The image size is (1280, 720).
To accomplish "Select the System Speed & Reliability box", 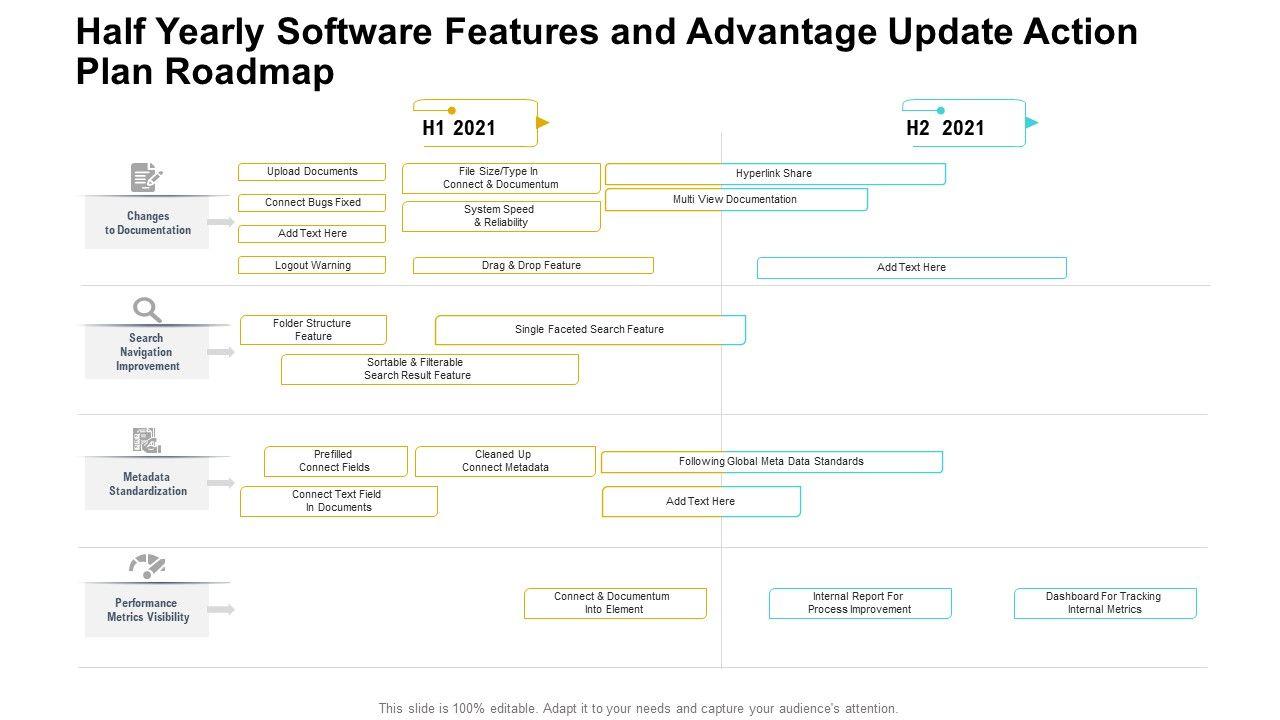I will pyautogui.click(x=501, y=216).
